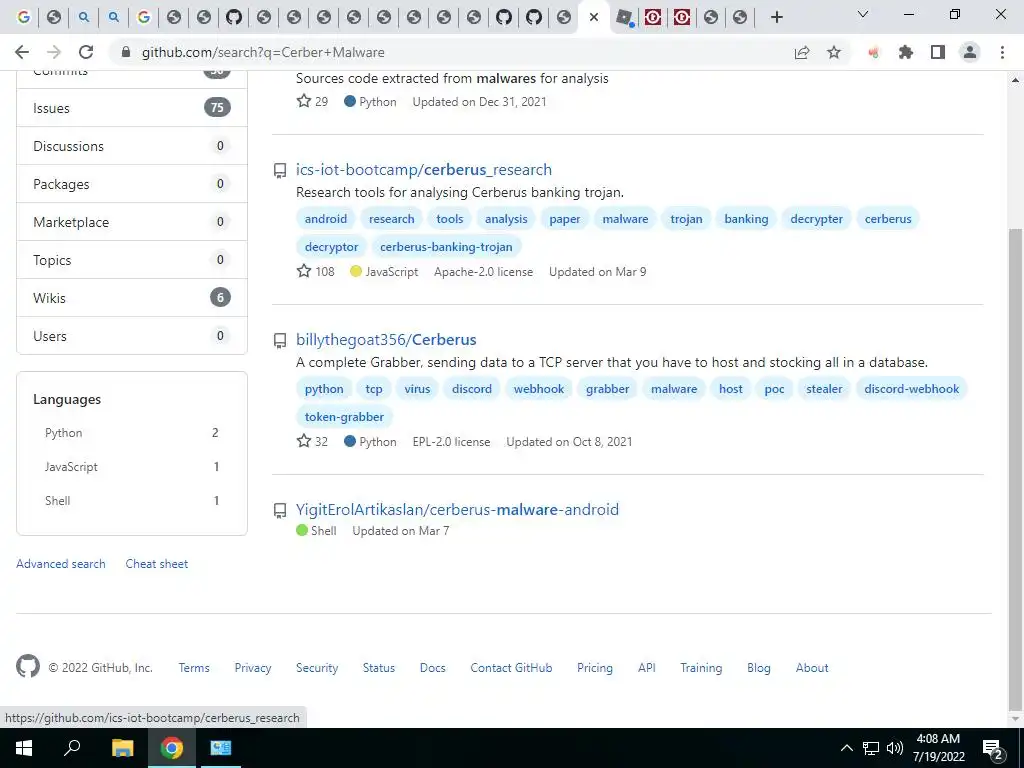Open the footer Security link
1024x768 pixels.
(317, 667)
